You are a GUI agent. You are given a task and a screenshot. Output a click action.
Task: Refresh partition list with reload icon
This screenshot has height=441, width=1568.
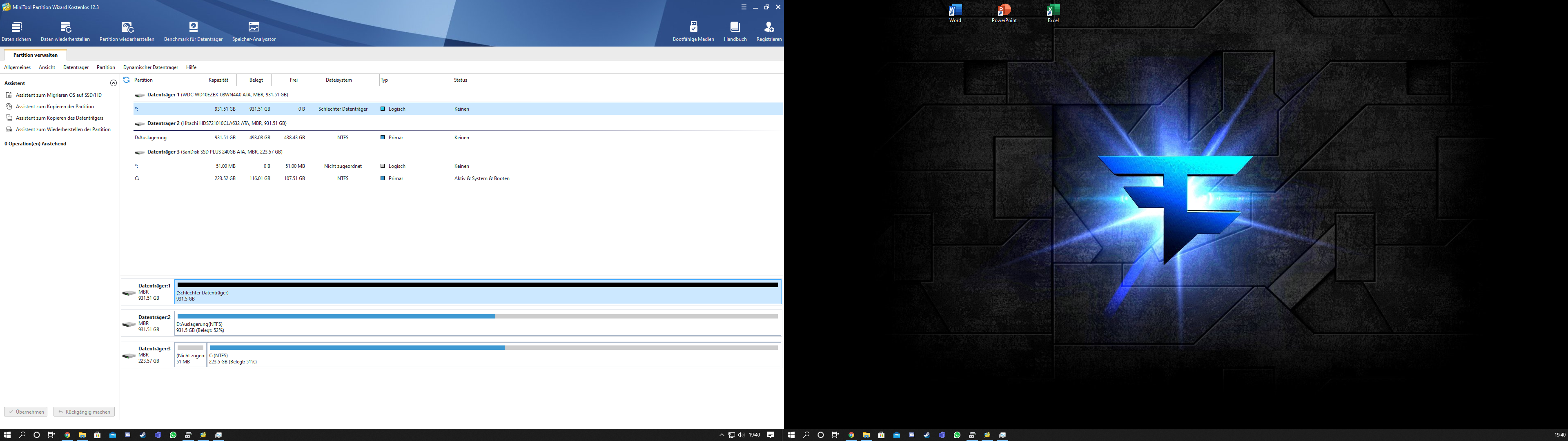pyautogui.click(x=127, y=80)
